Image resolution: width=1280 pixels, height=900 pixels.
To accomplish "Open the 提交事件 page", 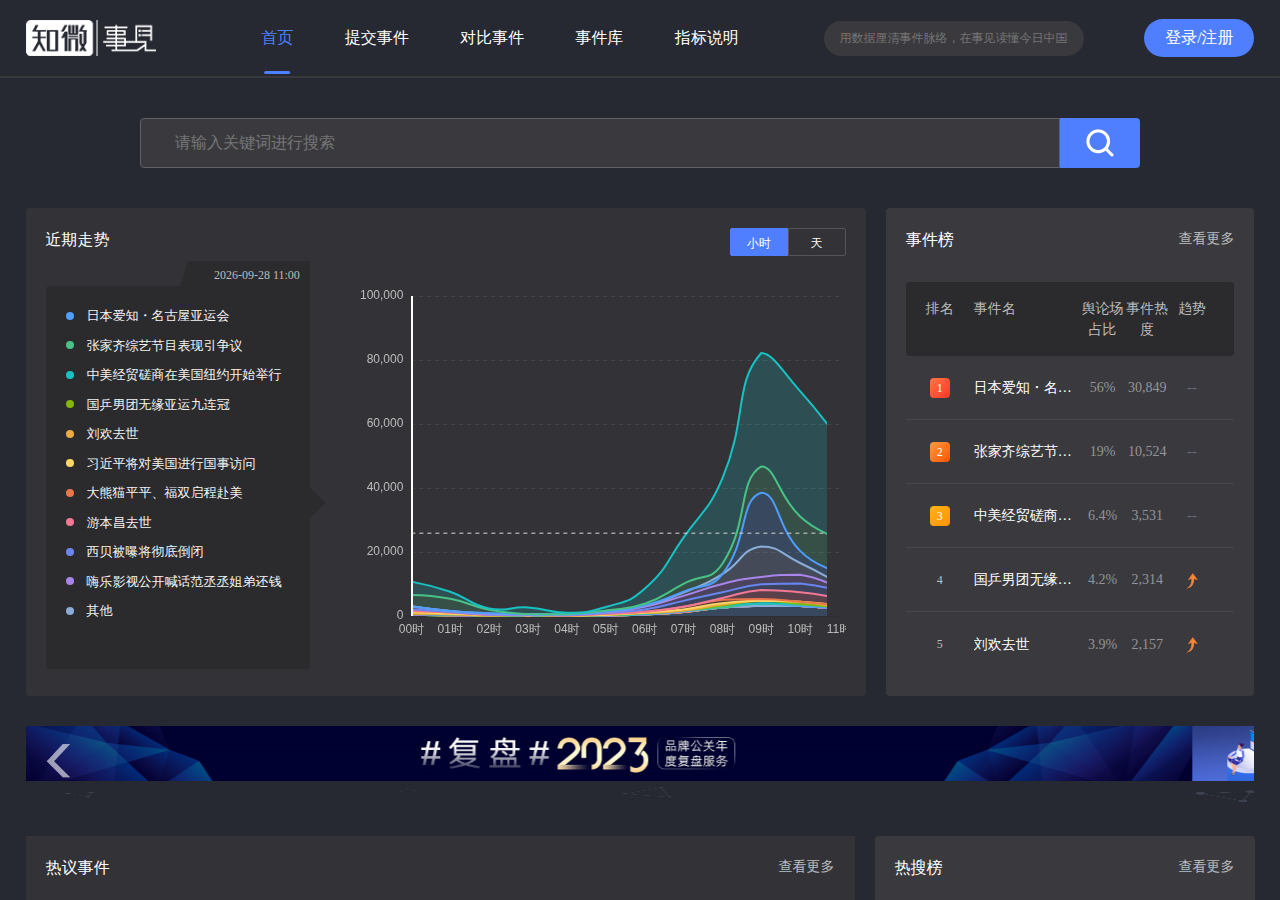I will click(377, 38).
